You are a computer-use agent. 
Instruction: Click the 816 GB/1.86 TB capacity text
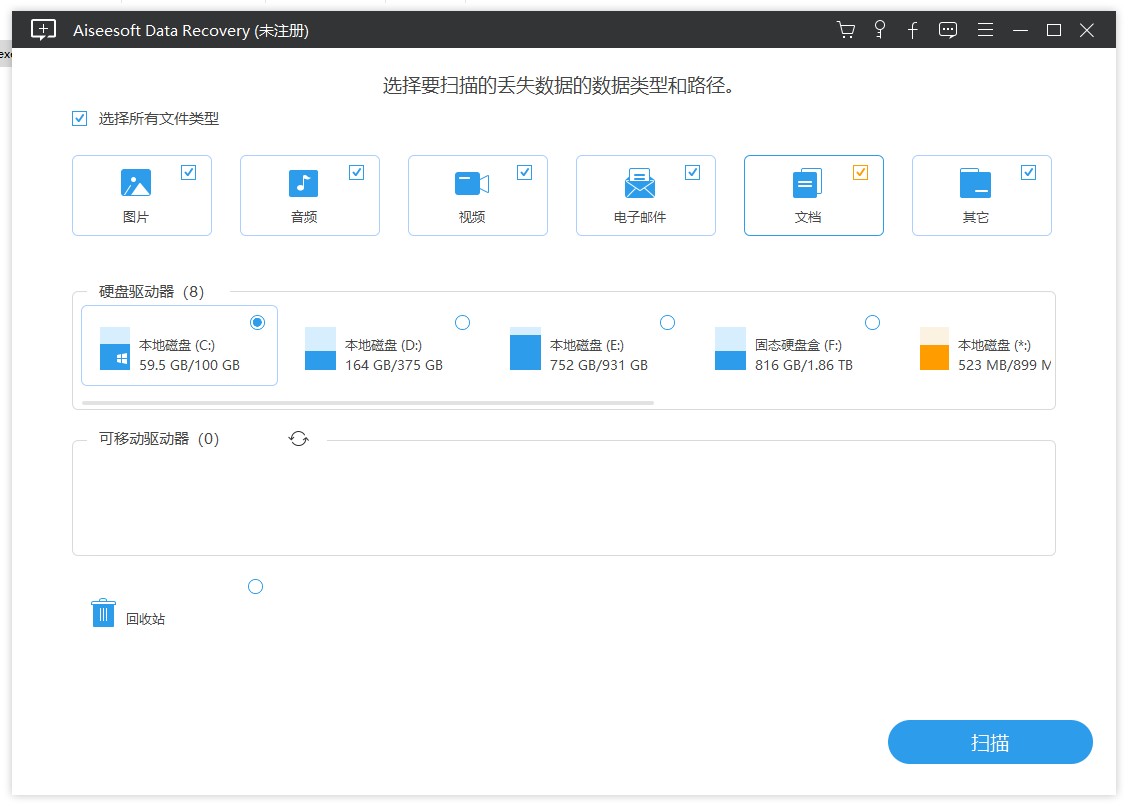point(804,366)
